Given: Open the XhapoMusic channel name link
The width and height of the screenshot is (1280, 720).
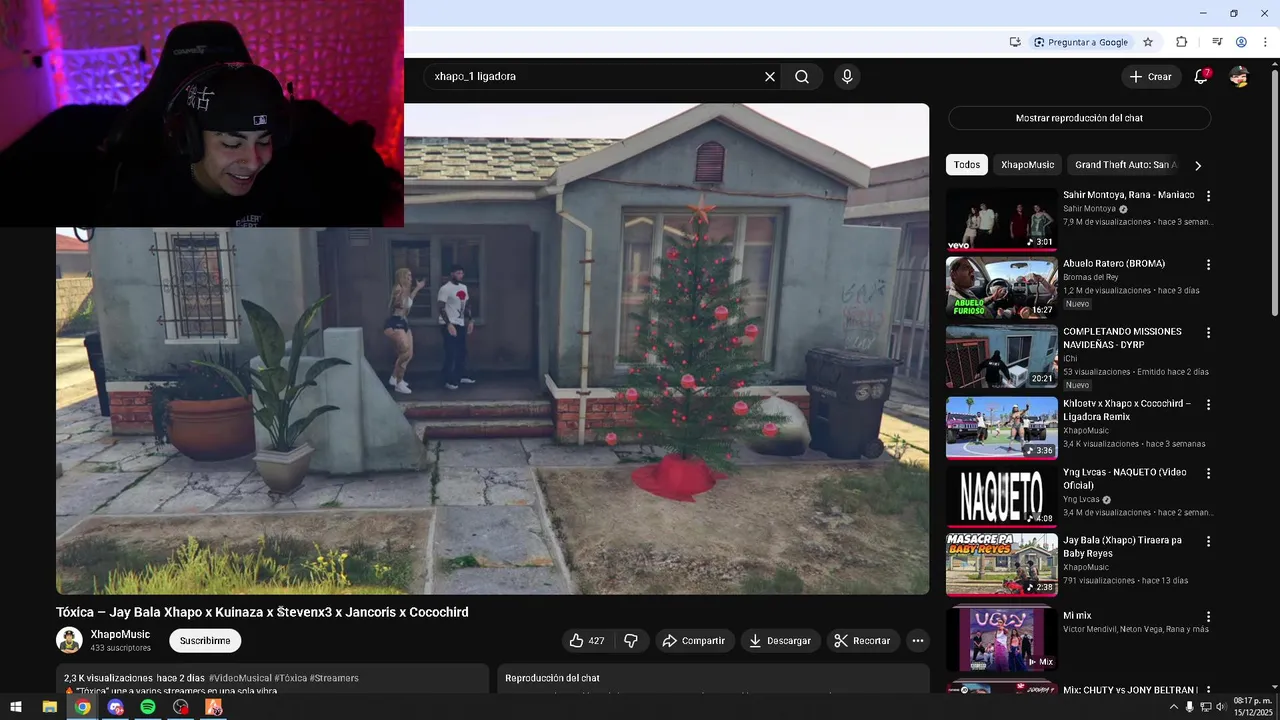Looking at the screenshot, I should 120,634.
